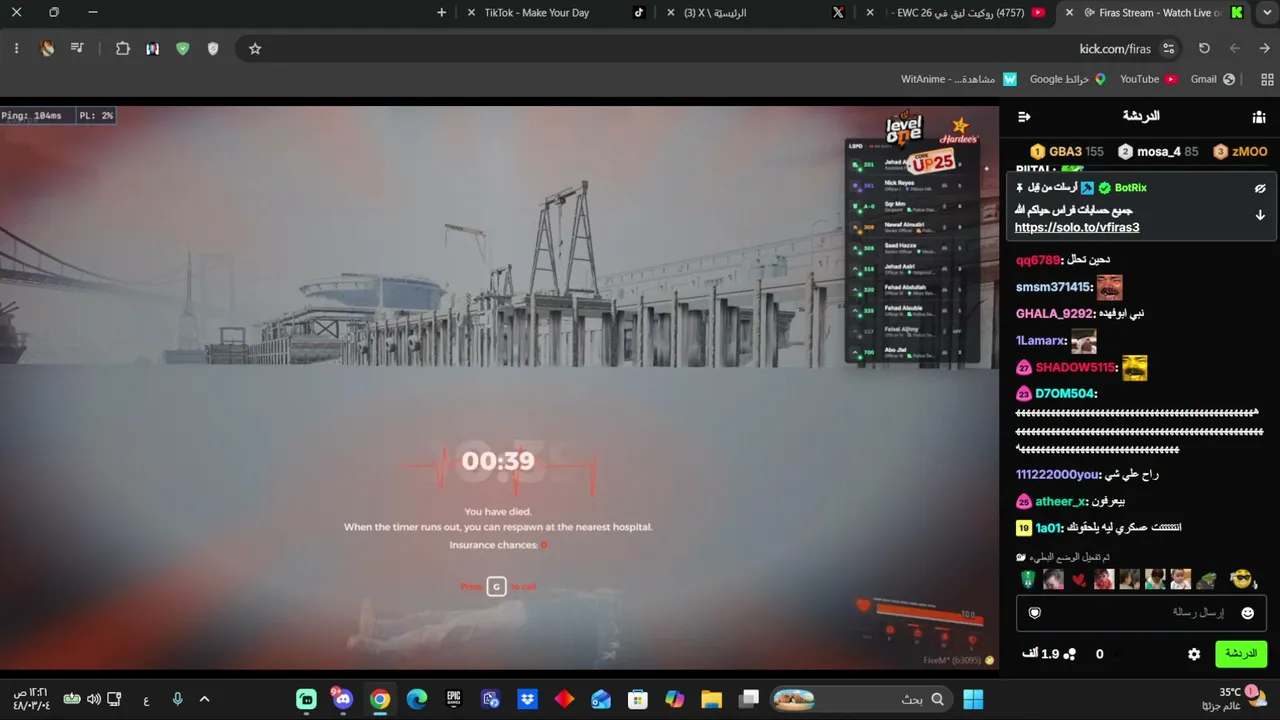Bookmark this page with the star icon
Screen dimensions: 1280x720
[x=255, y=48]
